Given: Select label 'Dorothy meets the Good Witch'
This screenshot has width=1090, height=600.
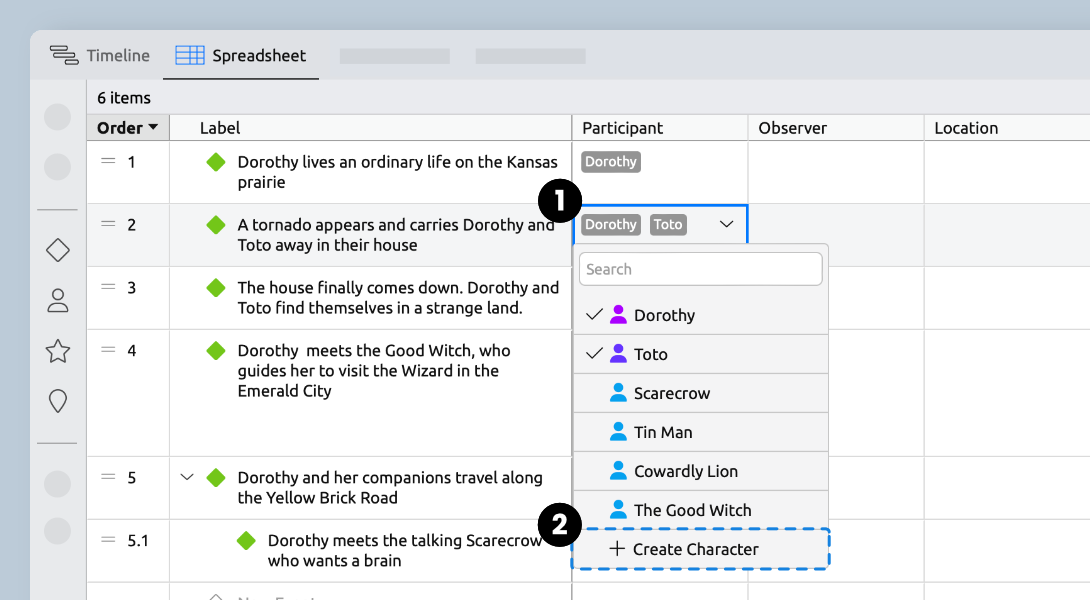Looking at the screenshot, I should 374,371.
